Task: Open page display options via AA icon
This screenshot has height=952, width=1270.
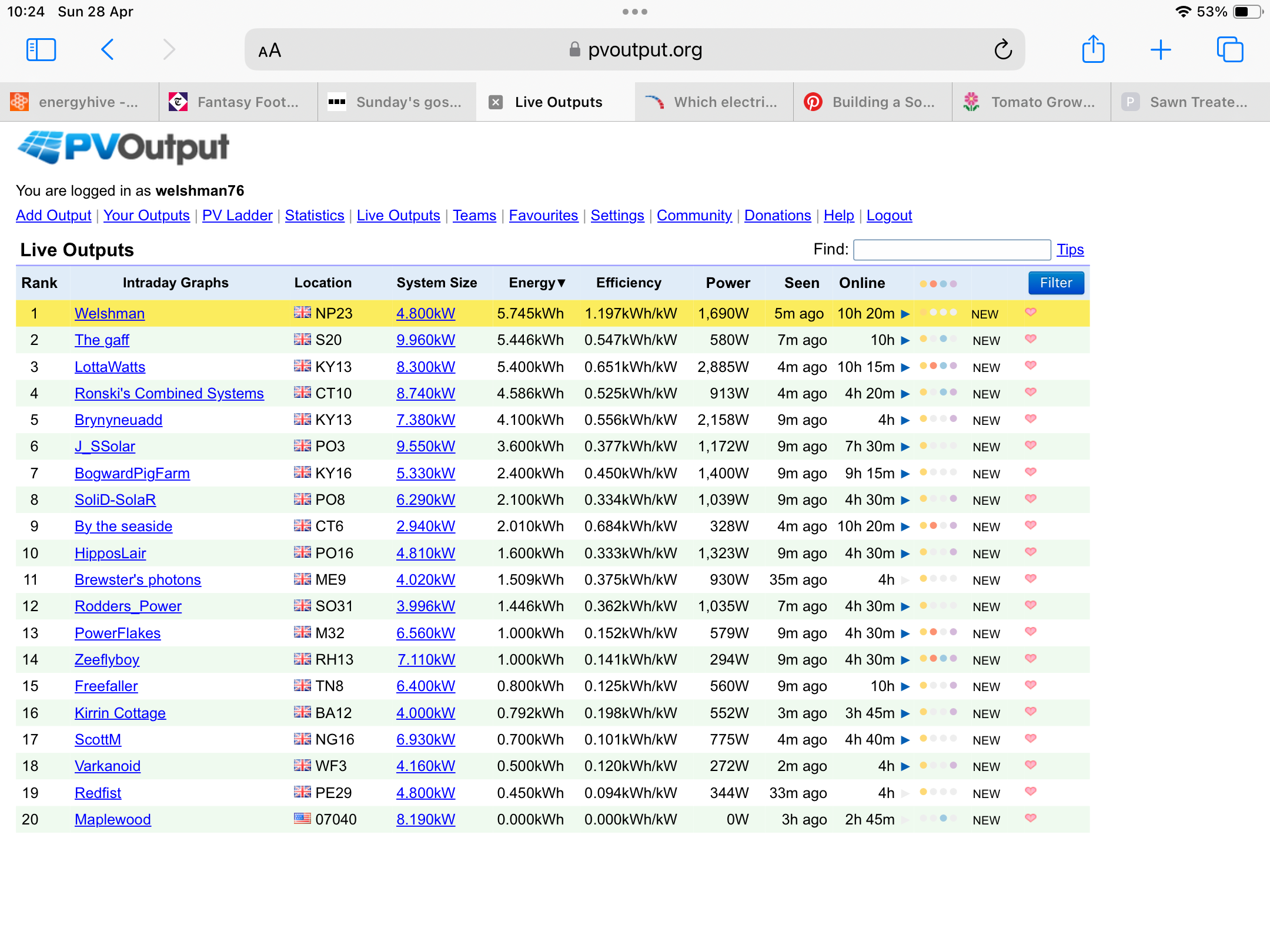Action: (269, 51)
